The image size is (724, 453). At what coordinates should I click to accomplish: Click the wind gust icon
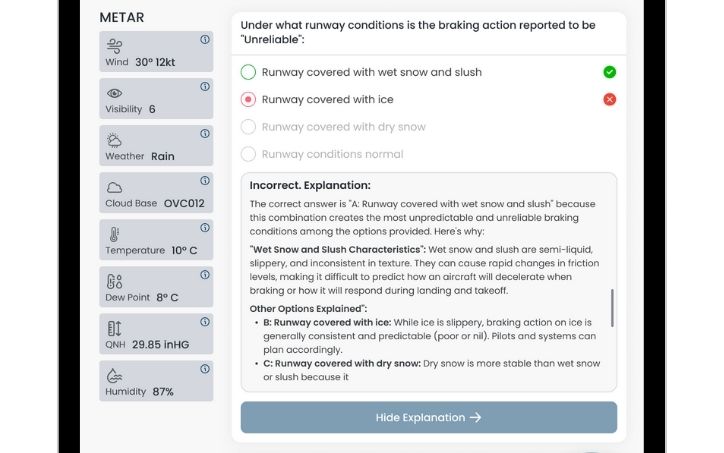114,45
